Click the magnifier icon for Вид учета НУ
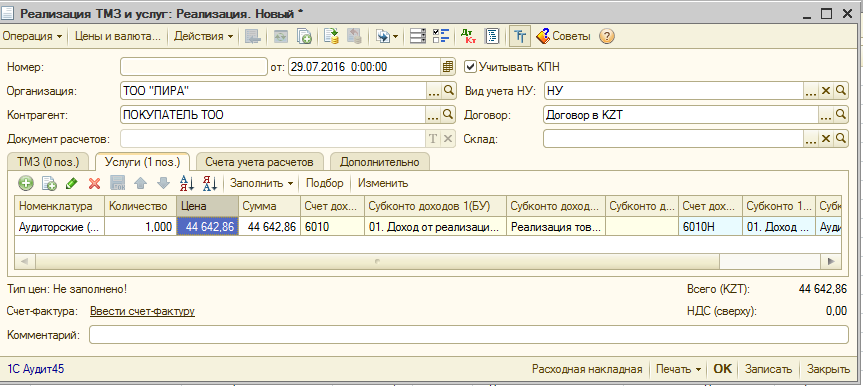Viewport: 863px width, 386px height. pos(840,91)
